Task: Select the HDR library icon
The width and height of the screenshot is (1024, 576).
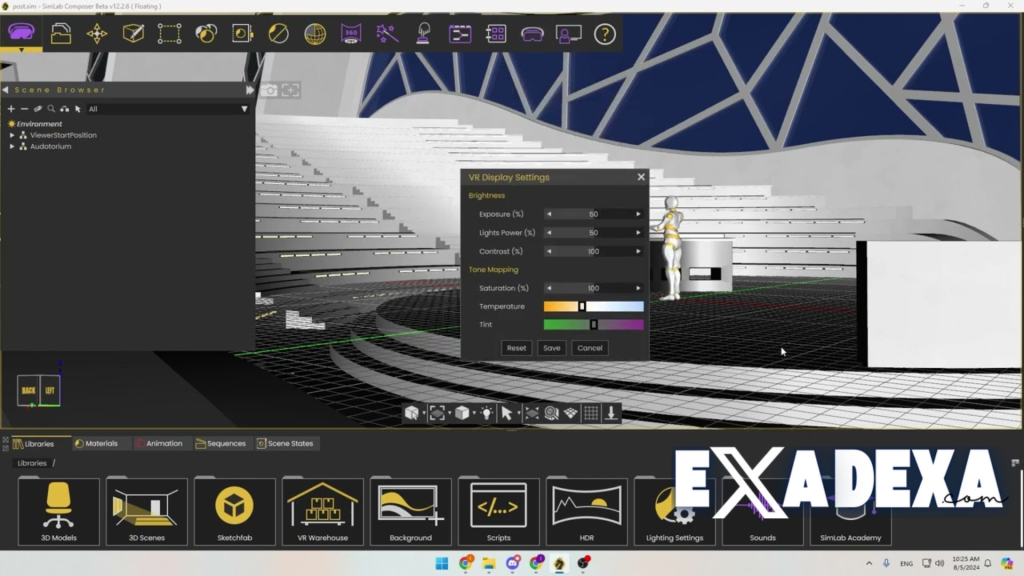Action: click(x=586, y=510)
